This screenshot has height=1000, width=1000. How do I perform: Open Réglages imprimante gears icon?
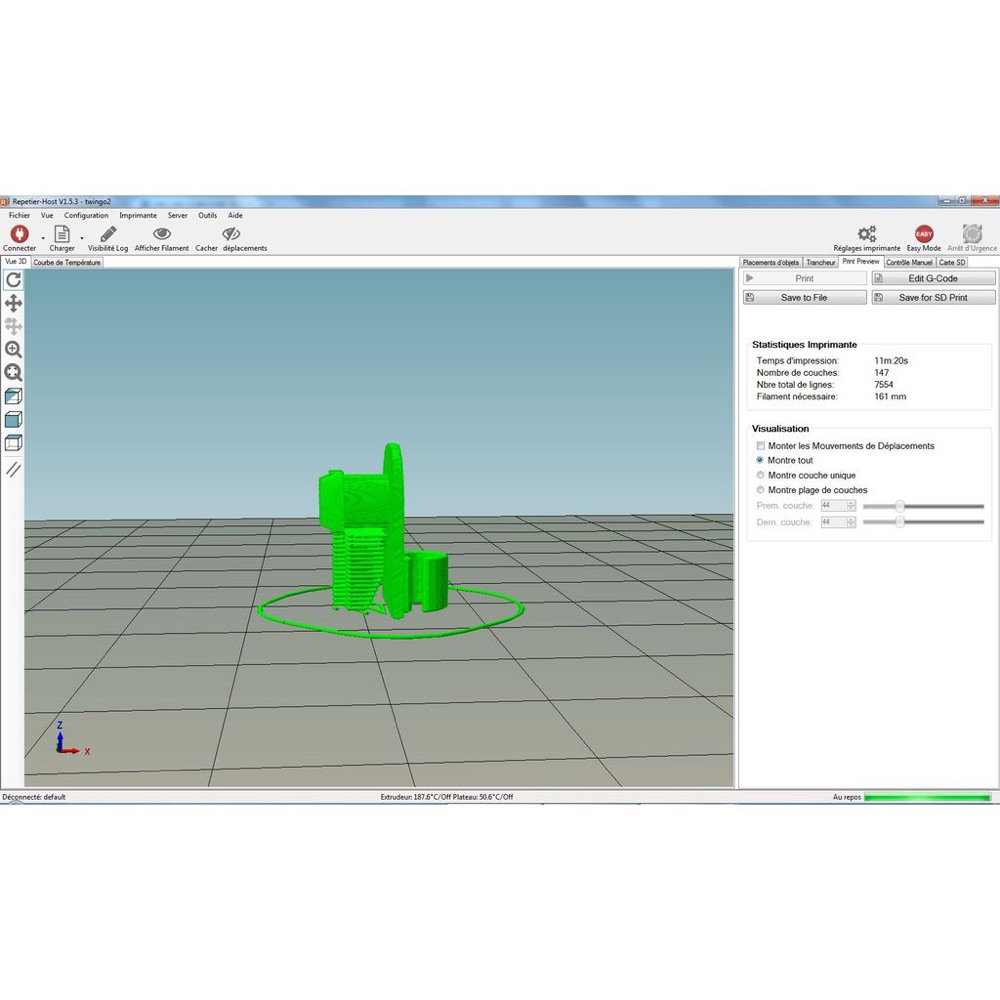tap(867, 233)
